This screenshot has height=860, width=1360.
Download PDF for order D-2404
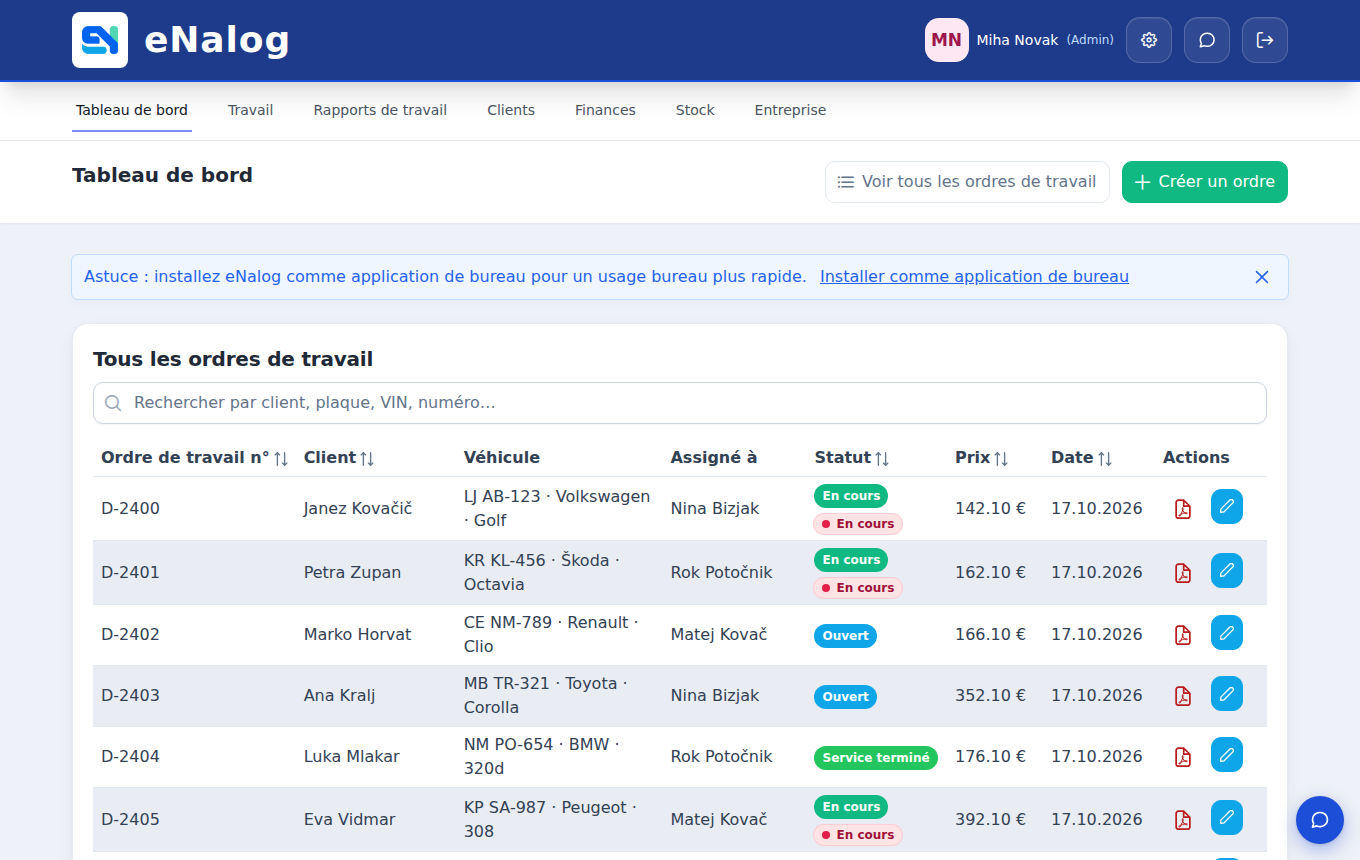1183,757
